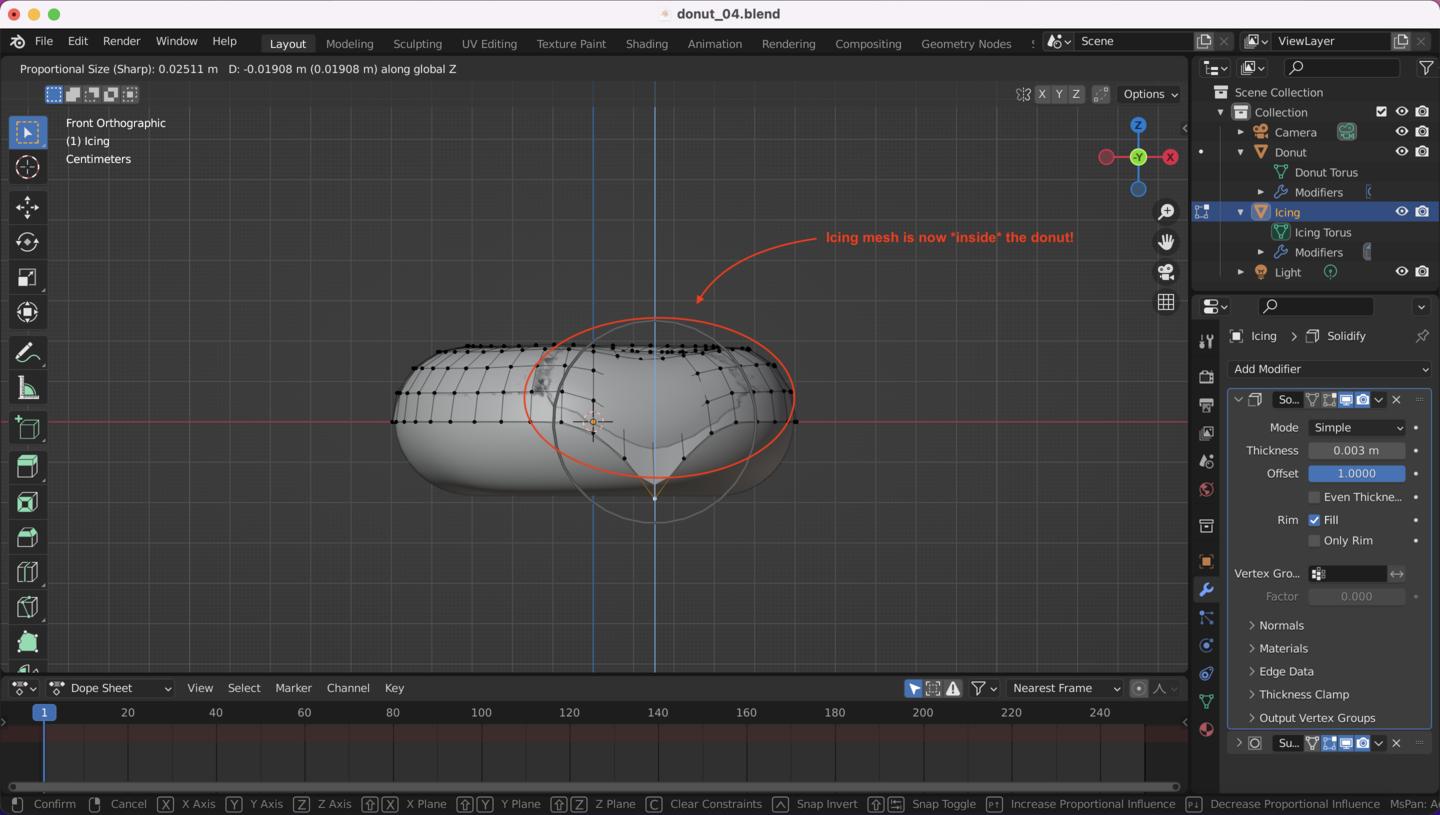Open the Render Properties tab (camera icon)

click(1206, 375)
